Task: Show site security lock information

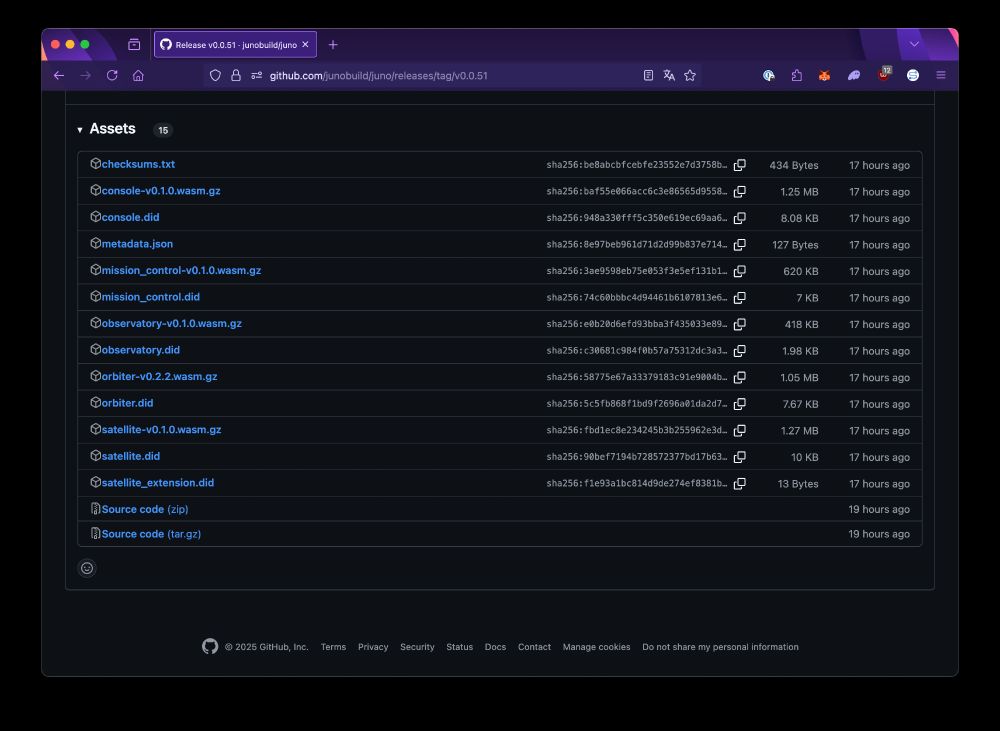Action: (x=235, y=75)
